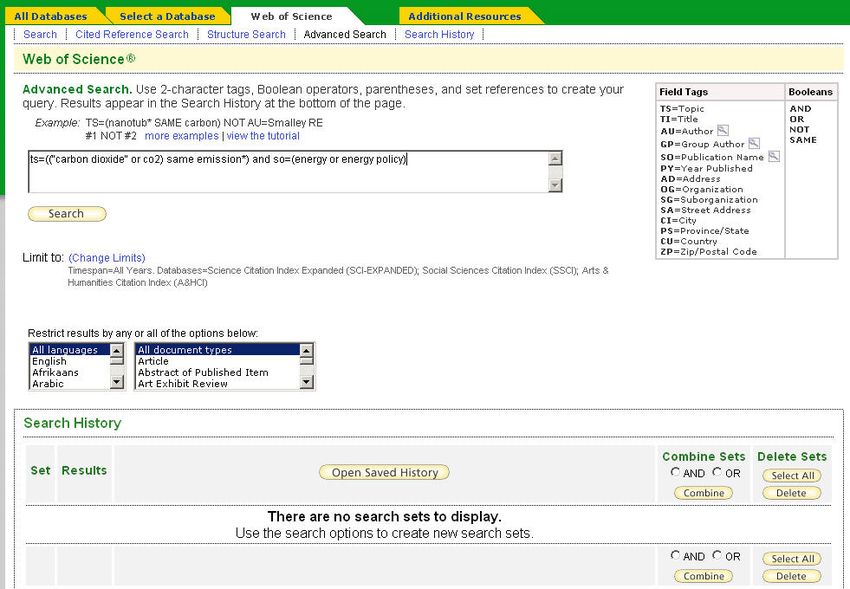Select Article document type

[x=217, y=361]
